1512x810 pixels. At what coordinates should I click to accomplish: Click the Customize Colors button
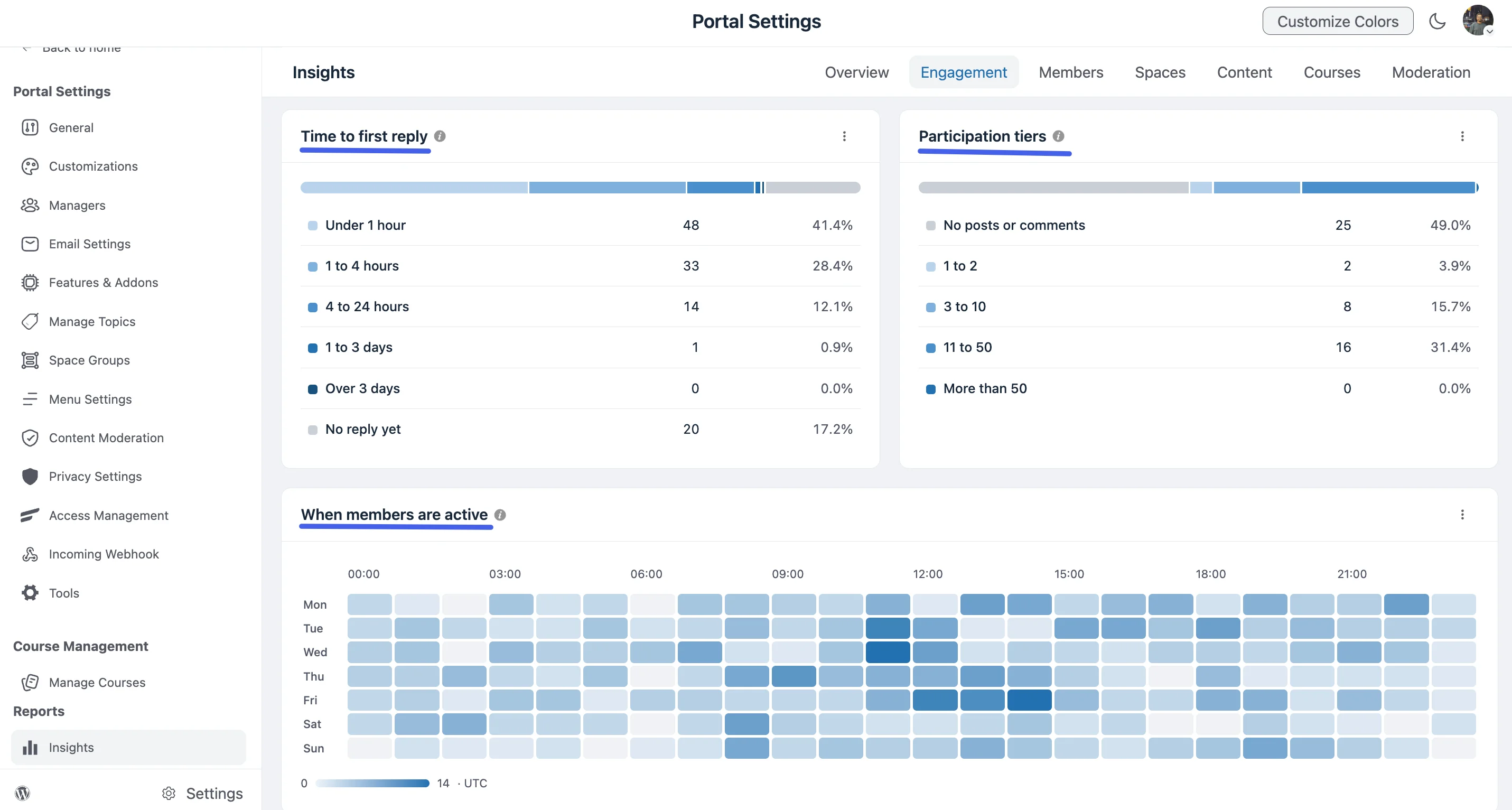pos(1338,21)
